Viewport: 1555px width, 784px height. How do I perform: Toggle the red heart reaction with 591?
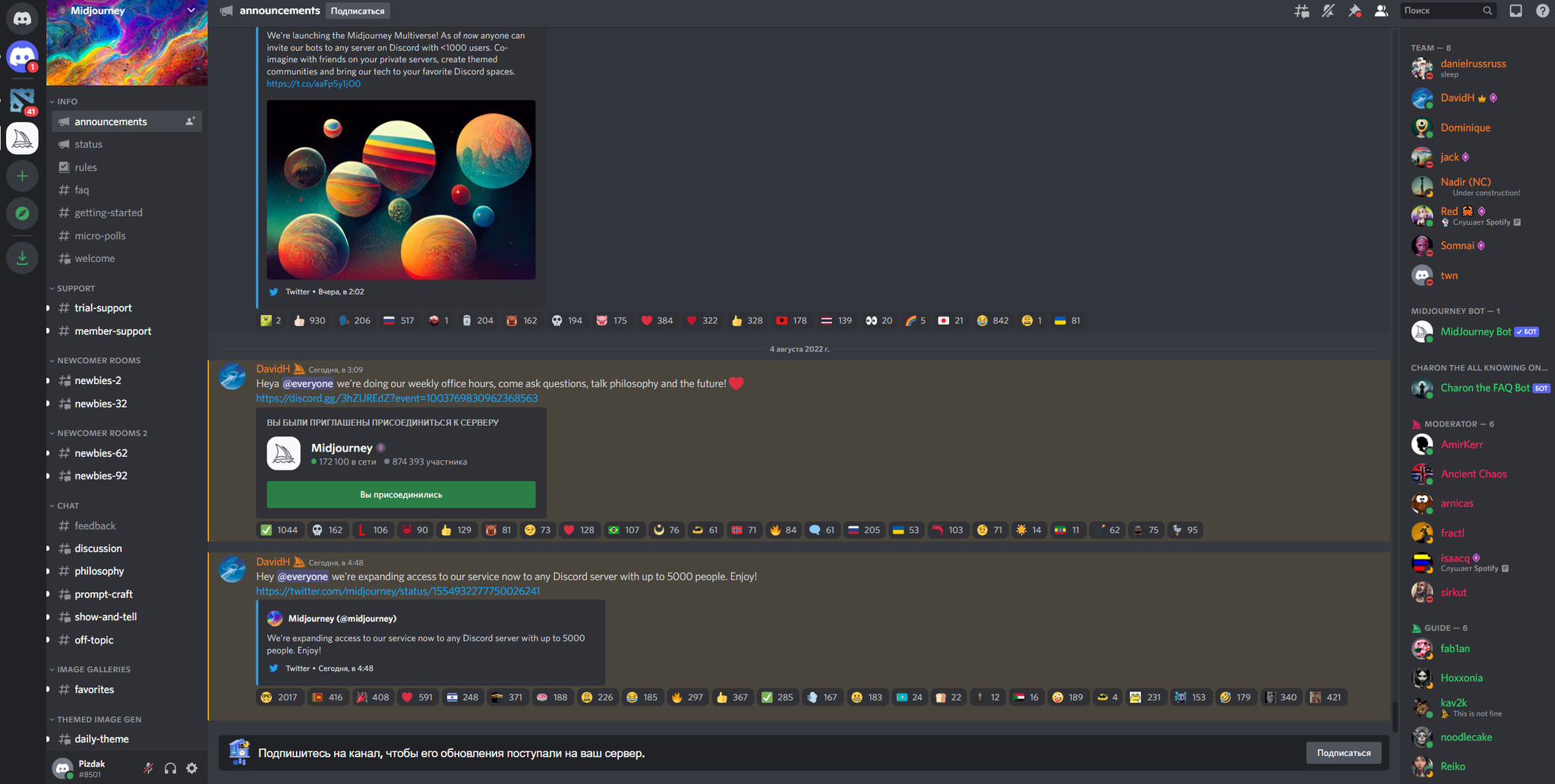(x=418, y=697)
